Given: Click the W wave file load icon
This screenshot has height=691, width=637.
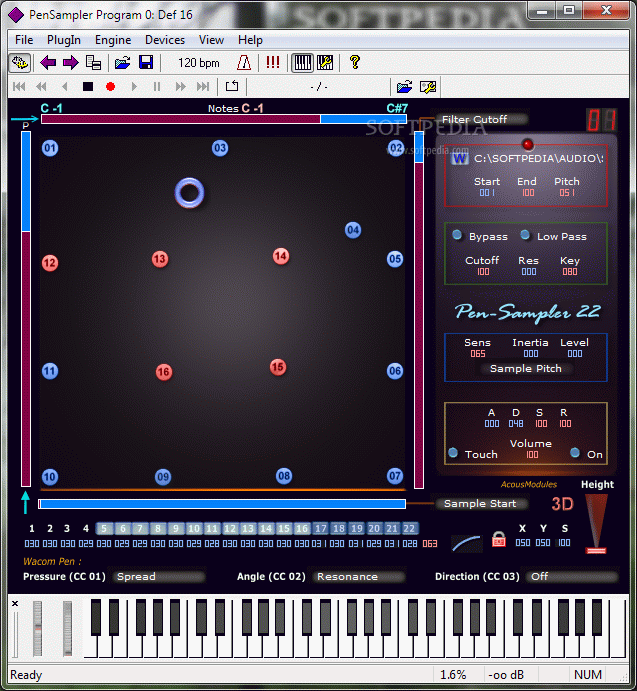Looking at the screenshot, I should [460, 159].
